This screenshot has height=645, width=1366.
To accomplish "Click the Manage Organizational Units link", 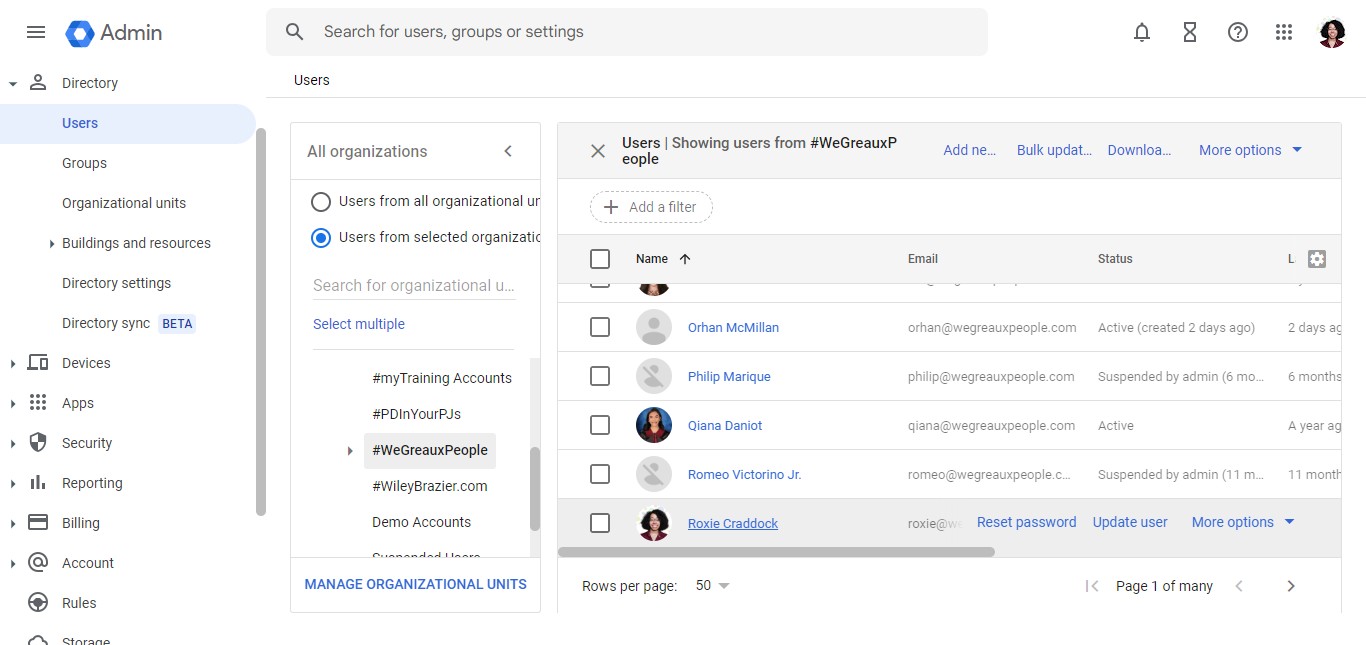I will tap(415, 584).
